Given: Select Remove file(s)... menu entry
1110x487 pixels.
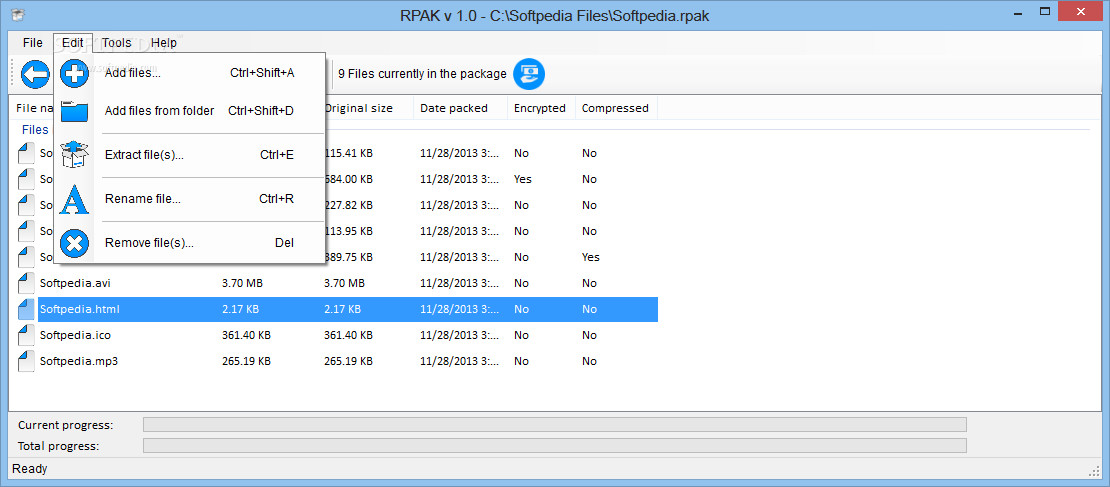Looking at the screenshot, I should coord(189,243).
